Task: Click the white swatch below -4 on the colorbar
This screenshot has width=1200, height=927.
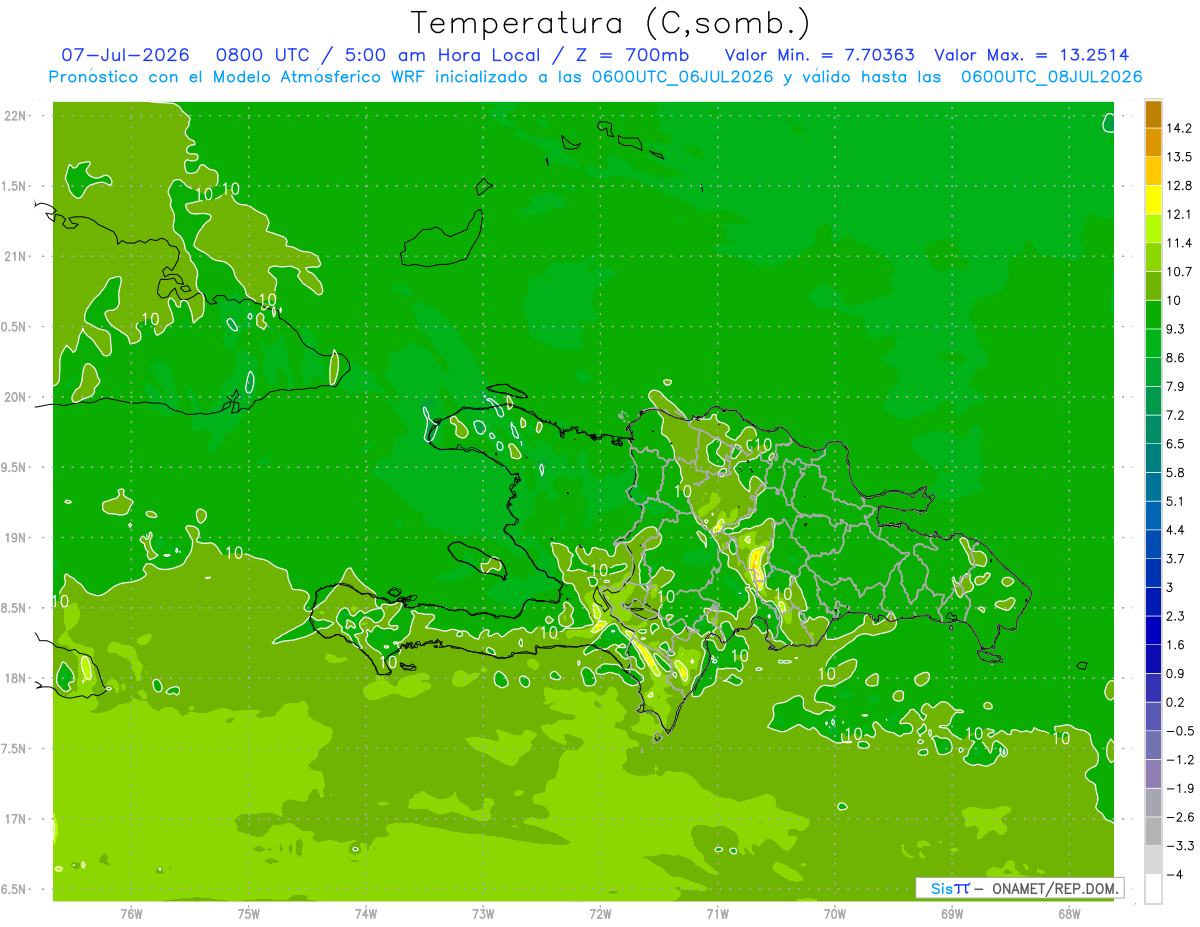Action: point(1153,889)
